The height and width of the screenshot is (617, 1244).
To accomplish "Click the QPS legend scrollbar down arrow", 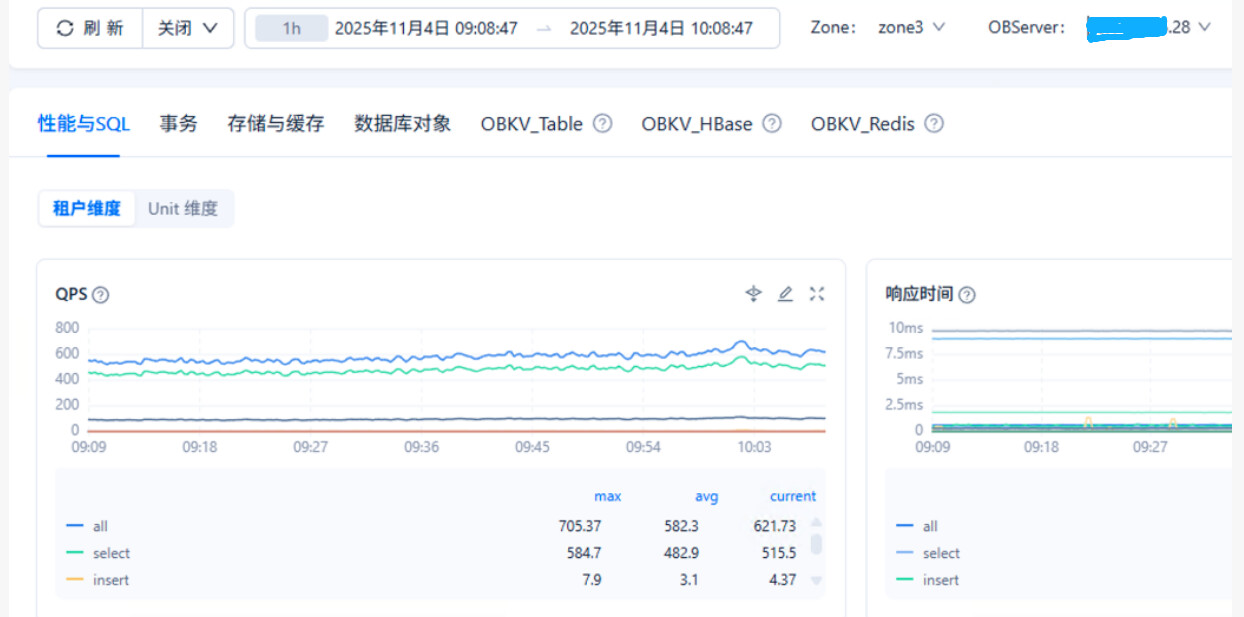I will [816, 581].
